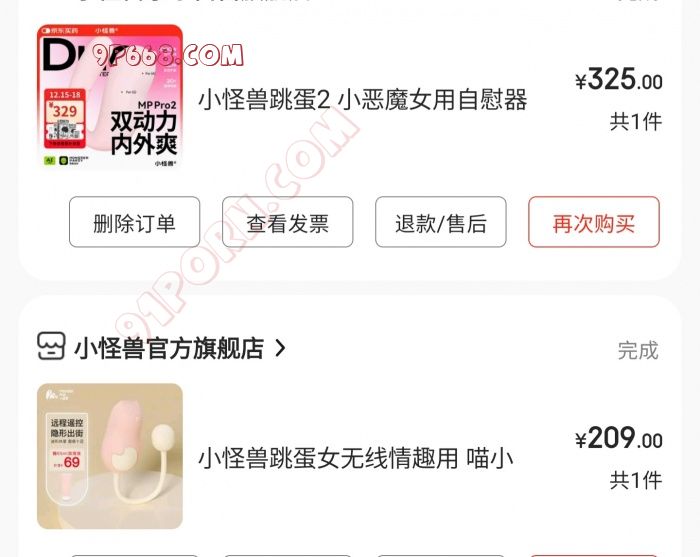Open the 小怪兽官方旗舰店 shop page

170,348
